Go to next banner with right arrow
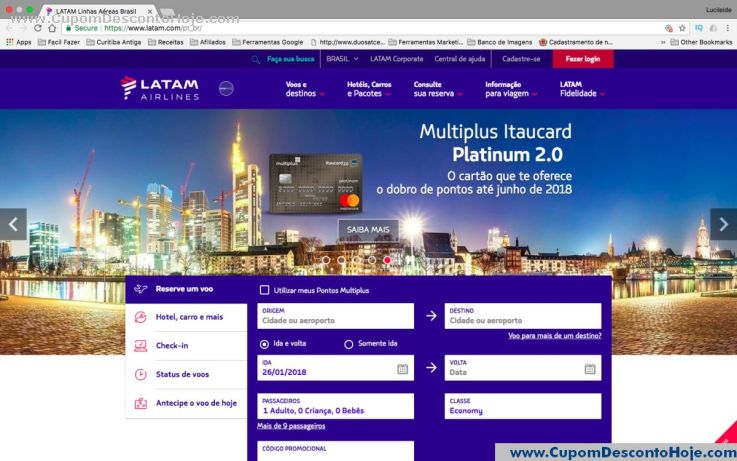This screenshot has height=461, width=737. tap(723, 224)
